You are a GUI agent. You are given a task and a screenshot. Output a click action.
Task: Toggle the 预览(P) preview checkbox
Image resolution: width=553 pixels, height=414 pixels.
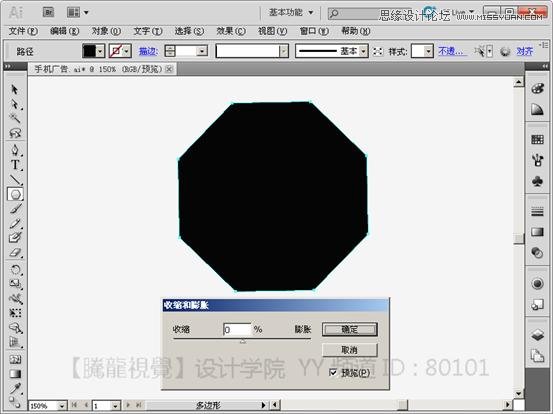coord(333,372)
